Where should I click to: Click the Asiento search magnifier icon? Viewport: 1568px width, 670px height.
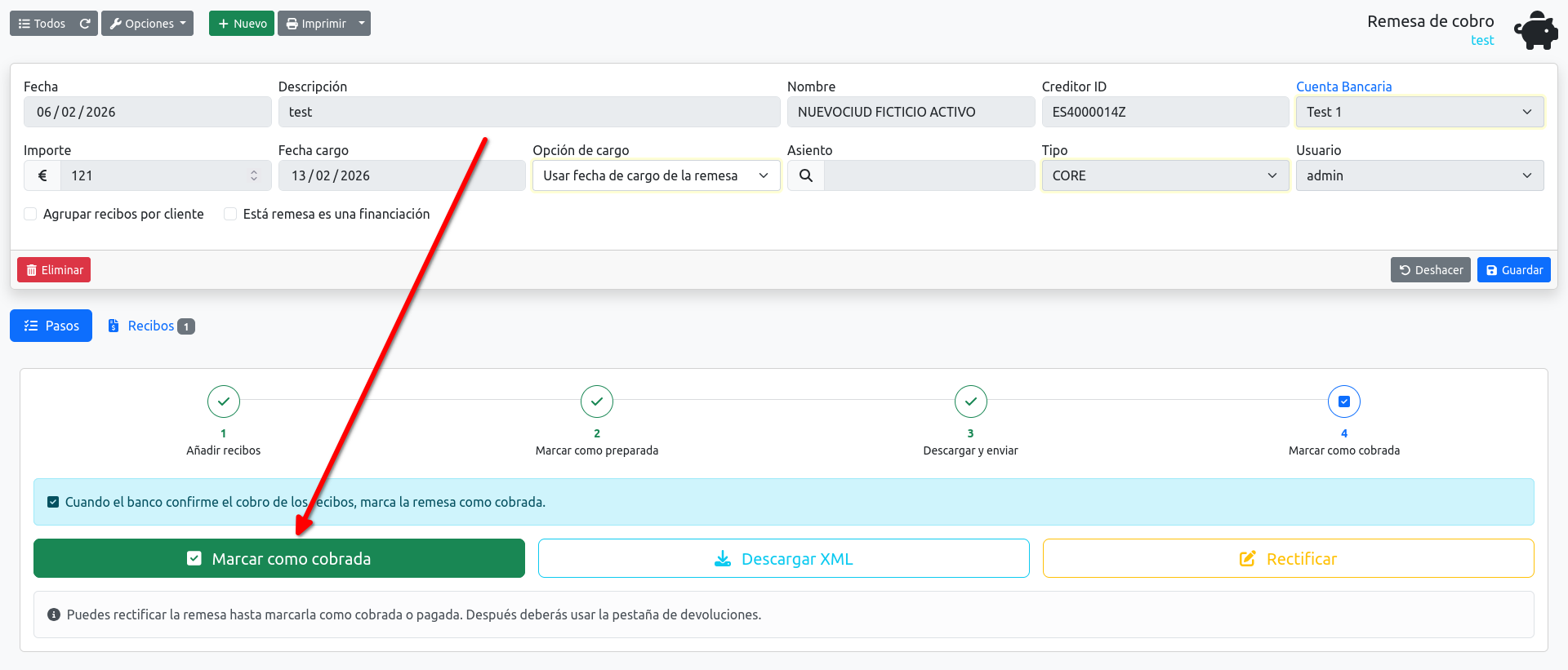pyautogui.click(x=806, y=175)
